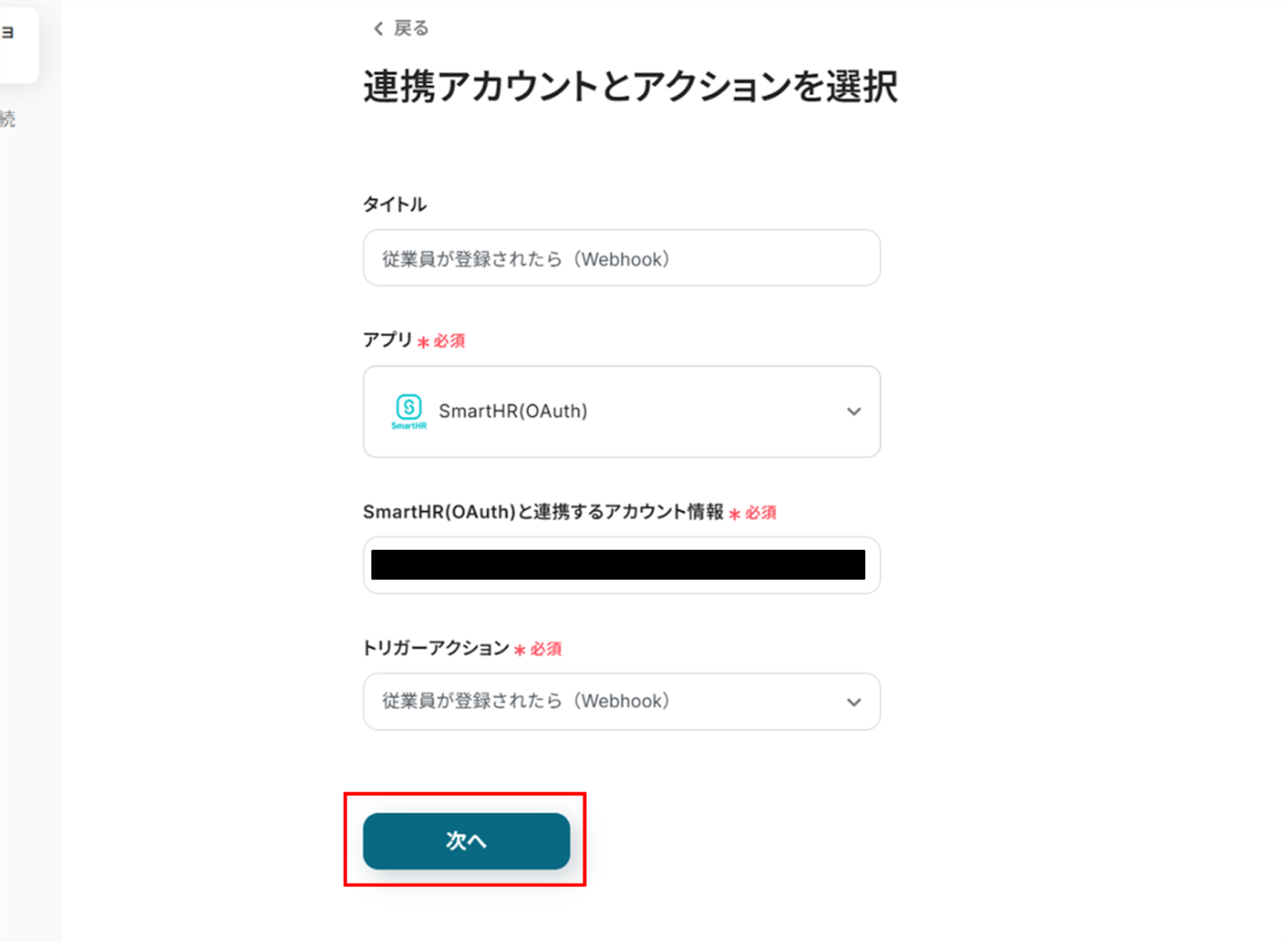Click the トリガーアクション field label
This screenshot has height=942, width=1288.
coord(436,648)
